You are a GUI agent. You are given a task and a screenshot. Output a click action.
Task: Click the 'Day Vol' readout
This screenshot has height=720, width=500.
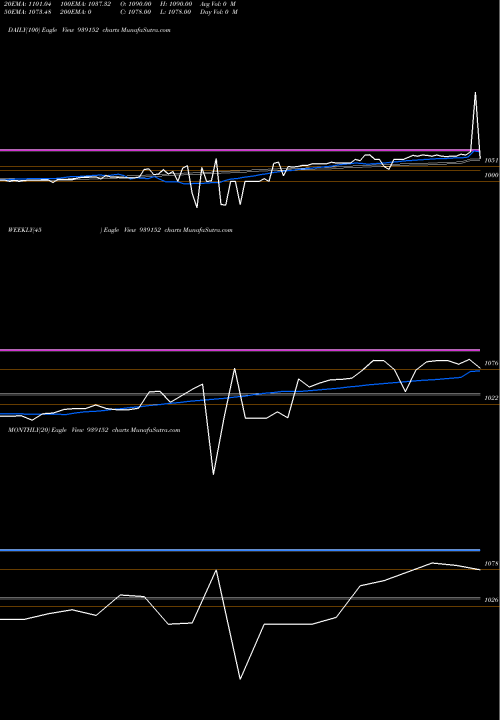click(219, 12)
